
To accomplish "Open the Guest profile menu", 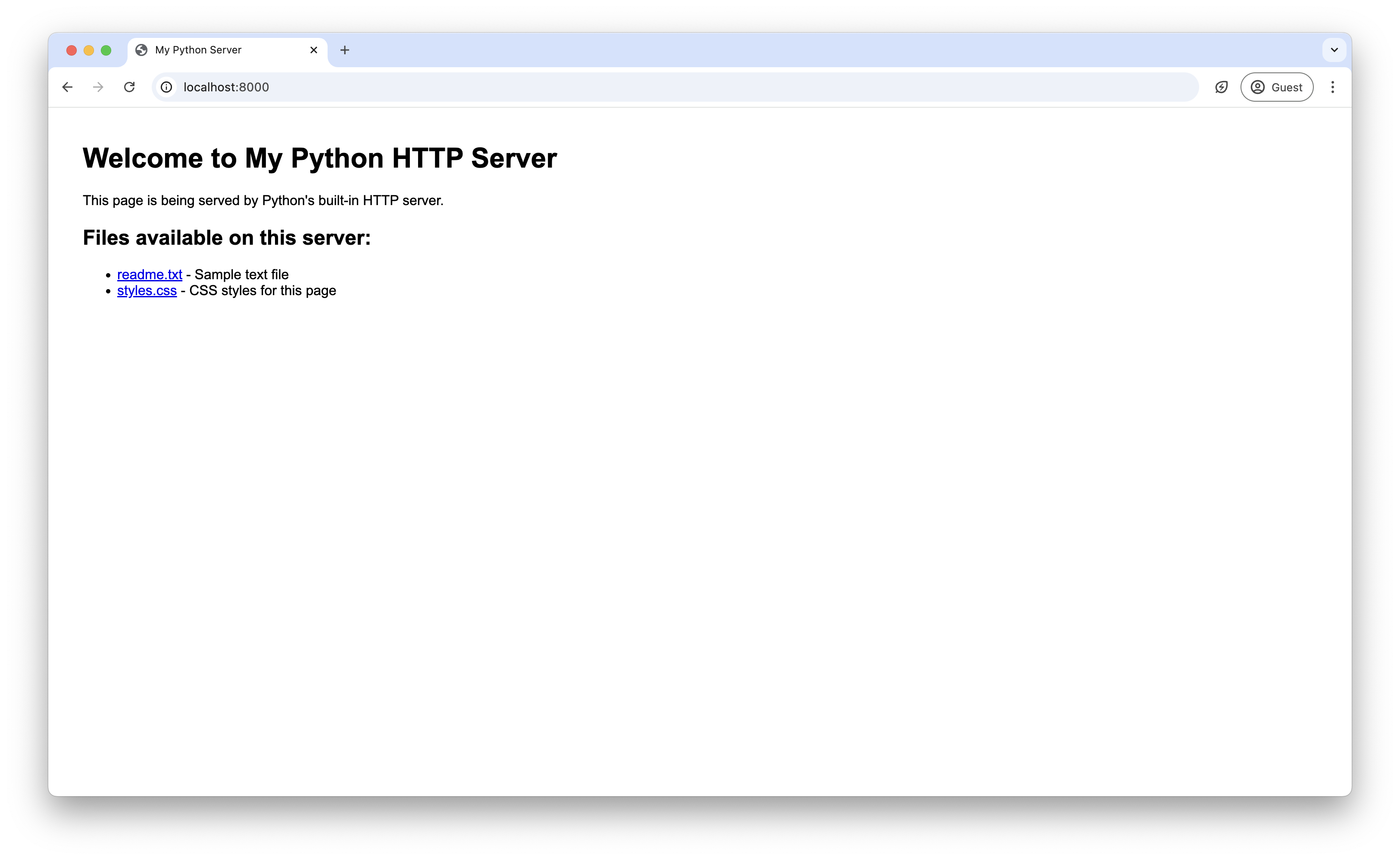I will (1277, 87).
